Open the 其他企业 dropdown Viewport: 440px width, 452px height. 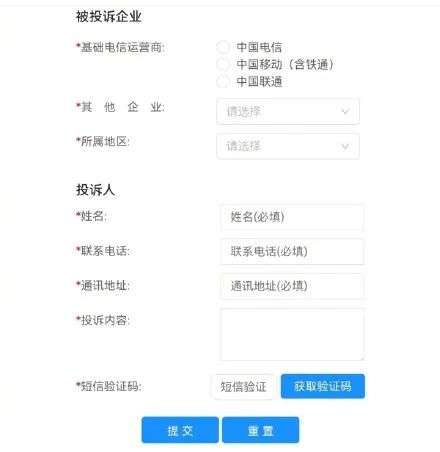coord(288,111)
